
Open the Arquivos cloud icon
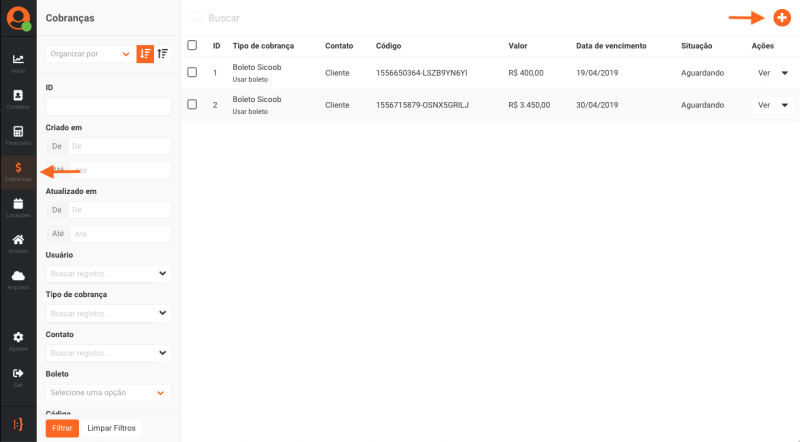(18, 277)
